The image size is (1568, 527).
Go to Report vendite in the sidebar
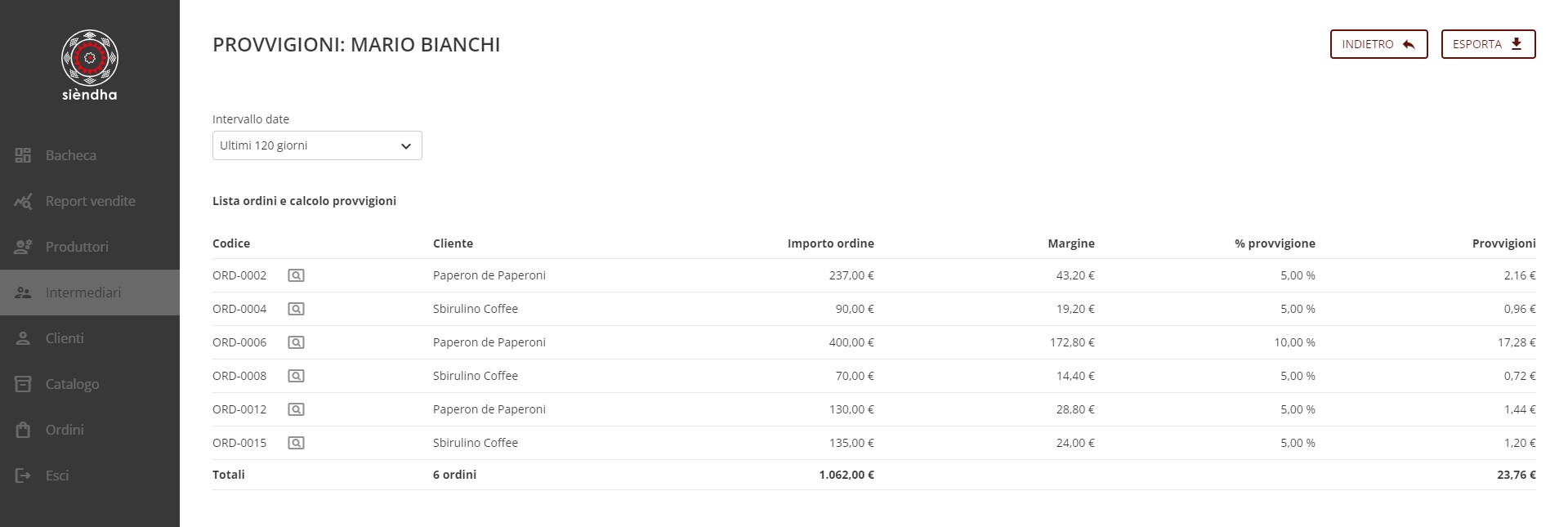coord(90,201)
